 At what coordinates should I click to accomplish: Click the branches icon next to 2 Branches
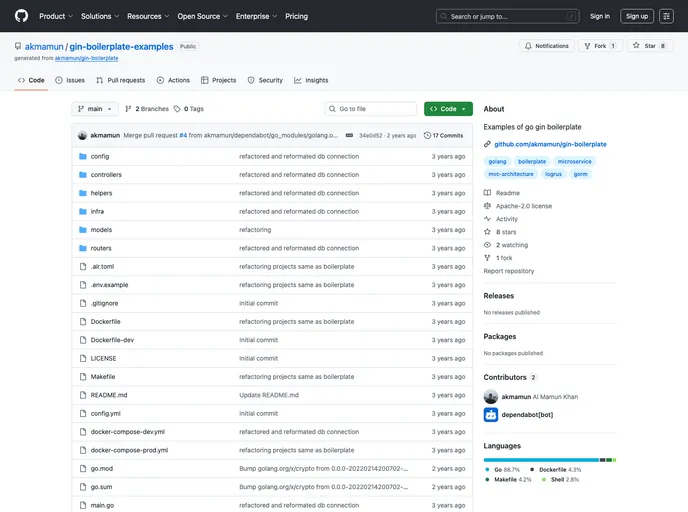coord(128,109)
